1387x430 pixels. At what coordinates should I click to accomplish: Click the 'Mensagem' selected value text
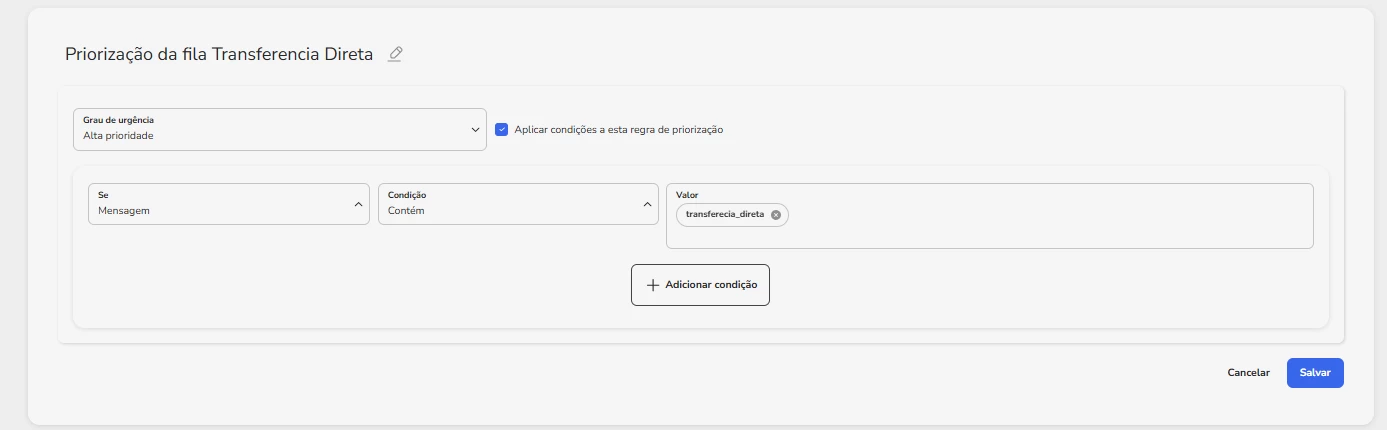124,211
